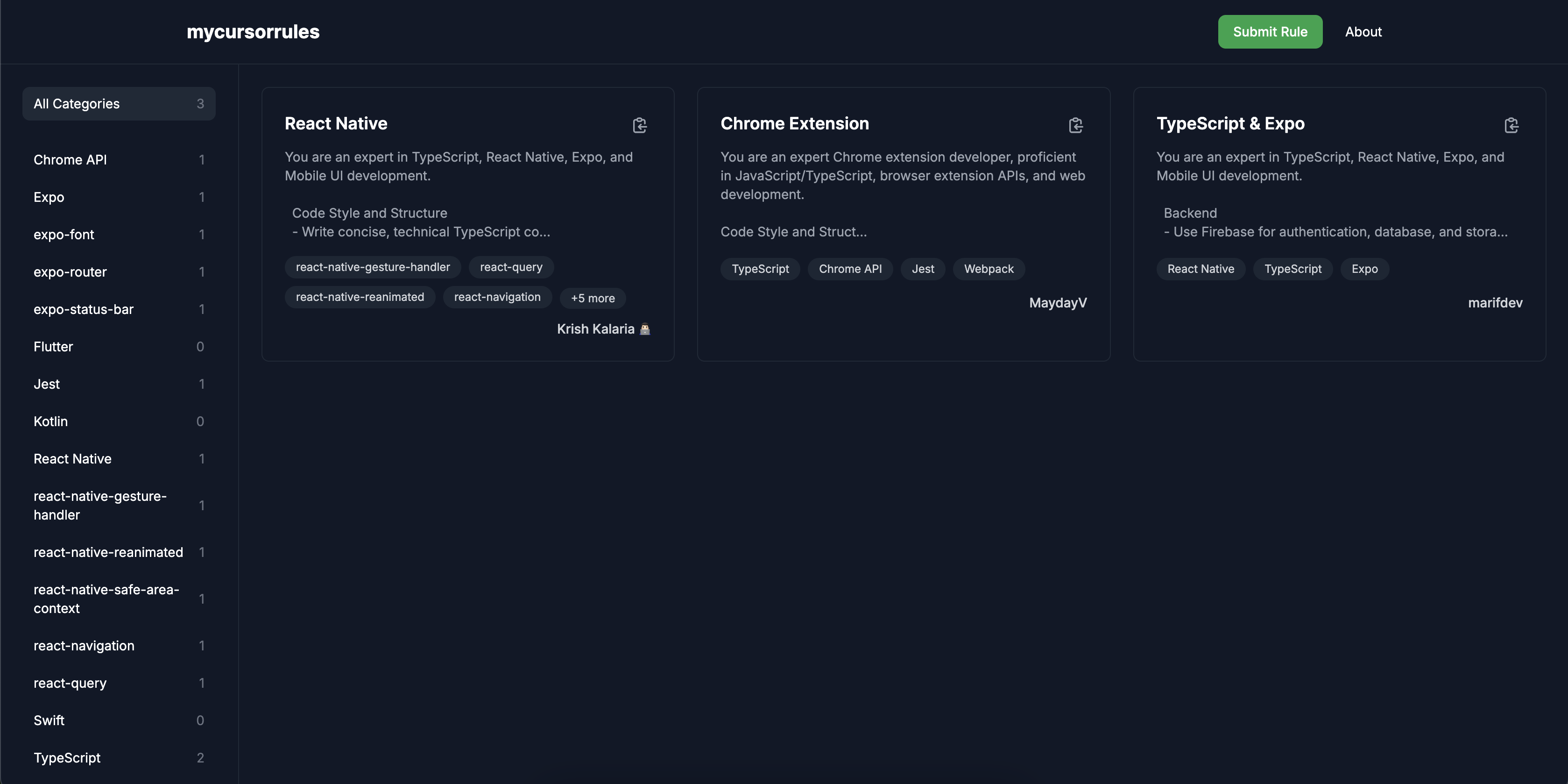Viewport: 1568px width, 784px height.
Task: Select the All Categories filter
Action: click(x=119, y=104)
